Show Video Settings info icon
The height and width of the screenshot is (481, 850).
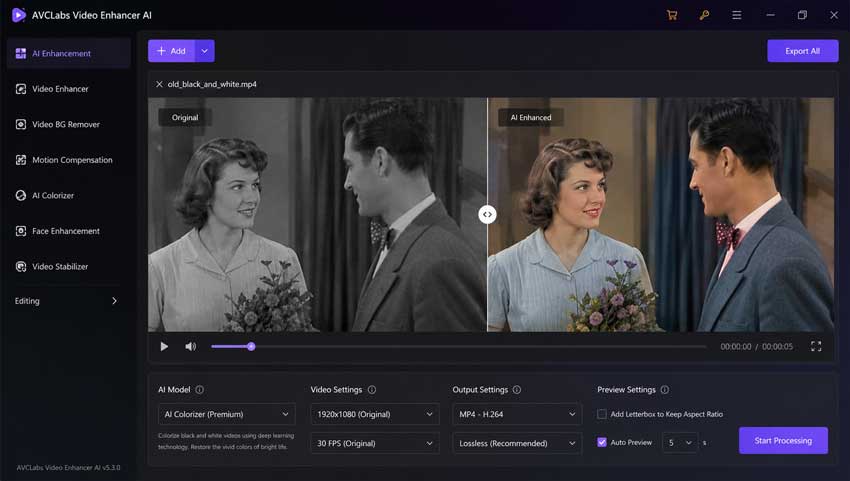tap(372, 390)
